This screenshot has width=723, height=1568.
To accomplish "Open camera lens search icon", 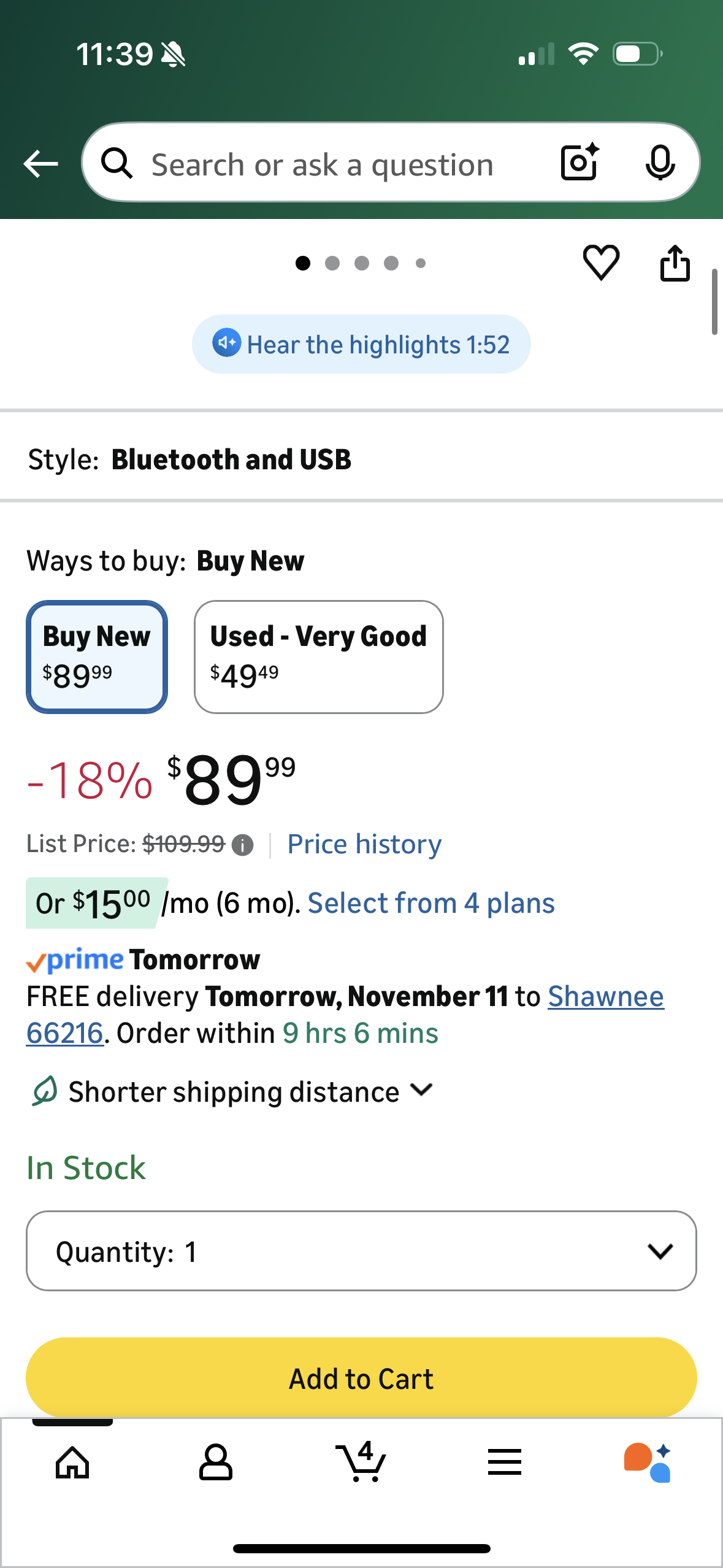I will click(x=580, y=163).
